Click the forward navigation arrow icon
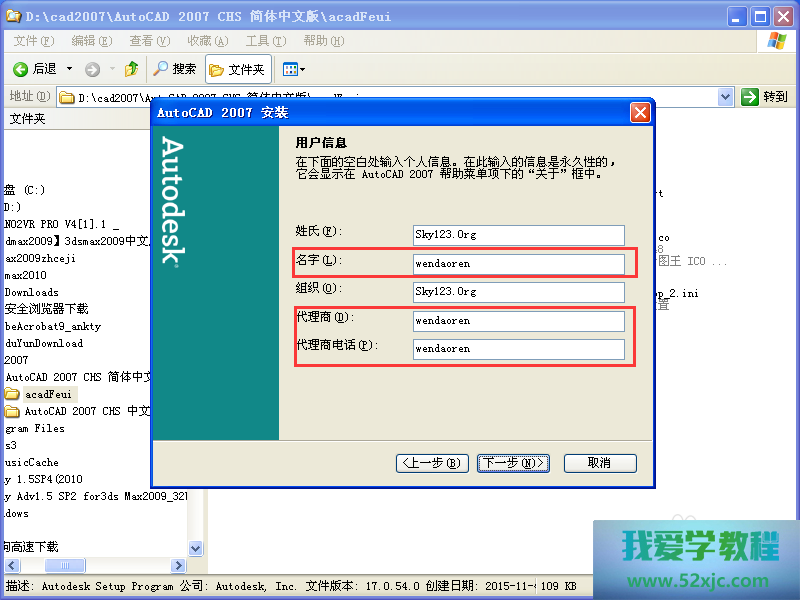The image size is (800, 600). pos(92,69)
